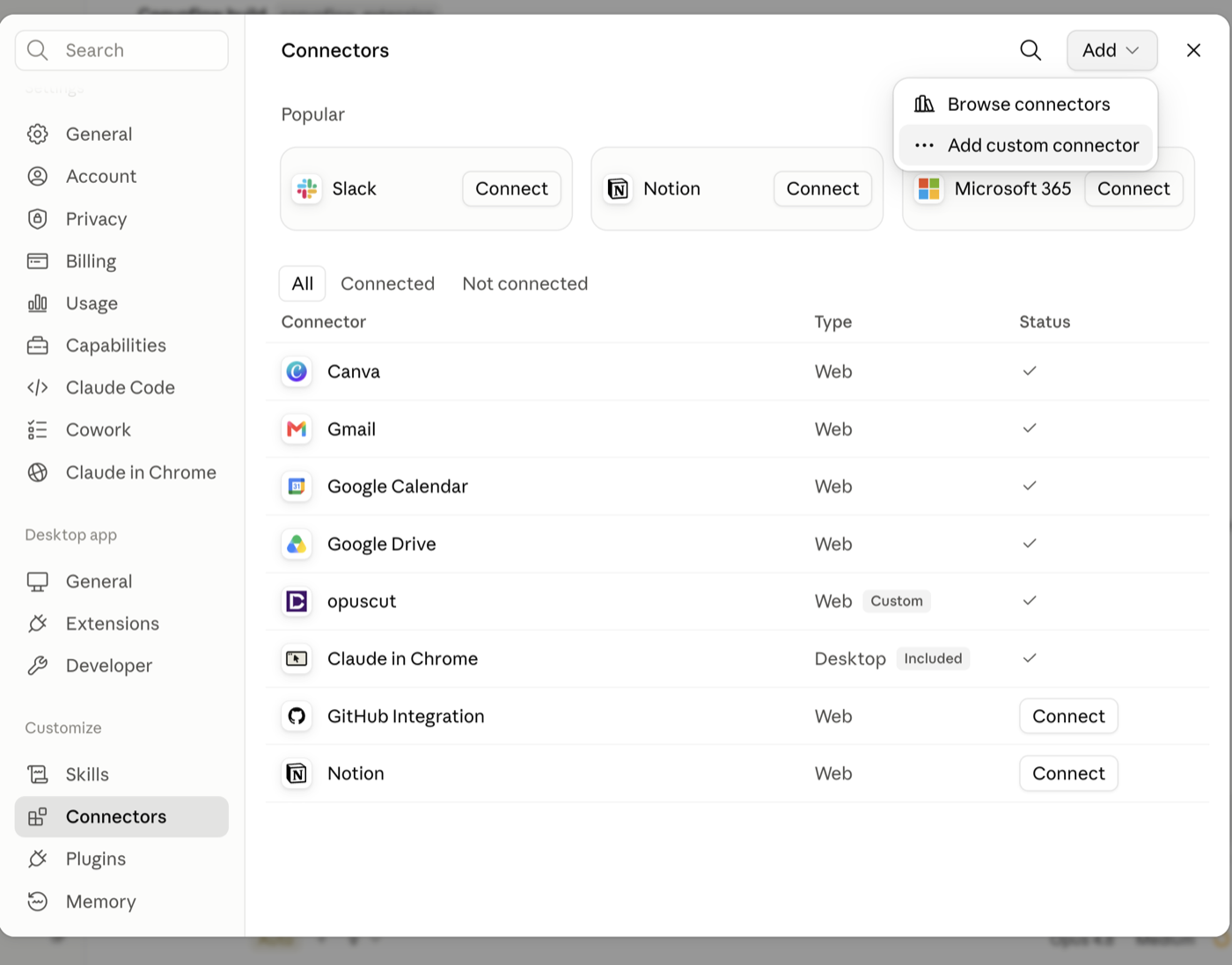Click the Privacy shield icon
The height and width of the screenshot is (965, 1232).
(37, 218)
